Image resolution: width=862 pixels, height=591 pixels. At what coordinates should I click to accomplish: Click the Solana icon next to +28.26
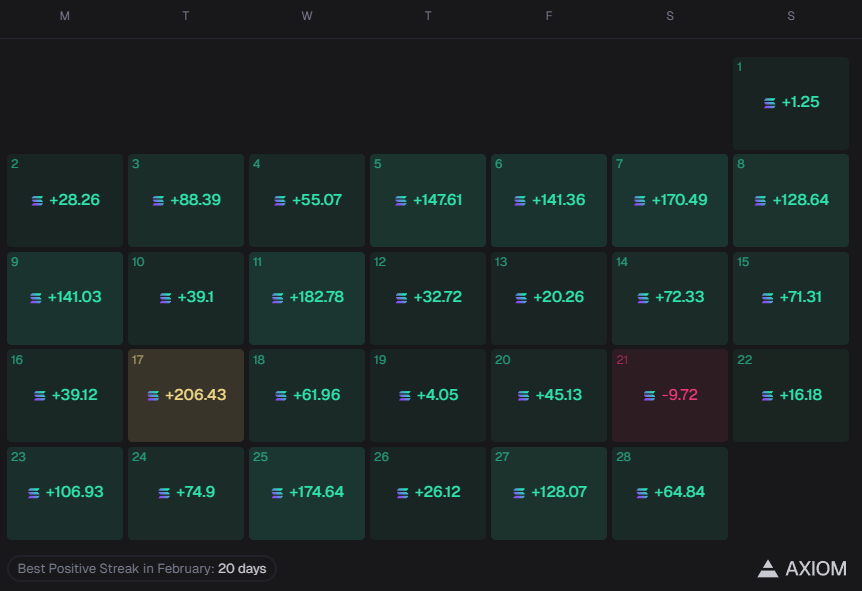coord(37,201)
